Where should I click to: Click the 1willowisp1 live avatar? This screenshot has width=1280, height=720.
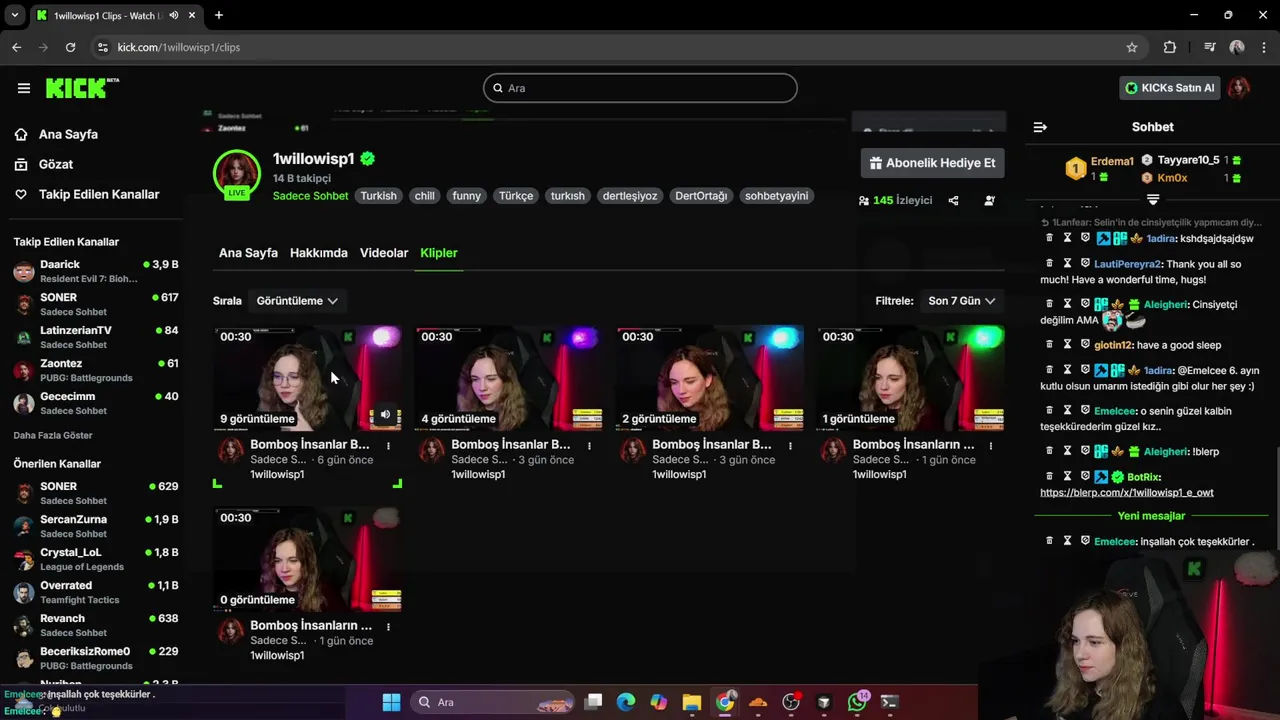237,174
